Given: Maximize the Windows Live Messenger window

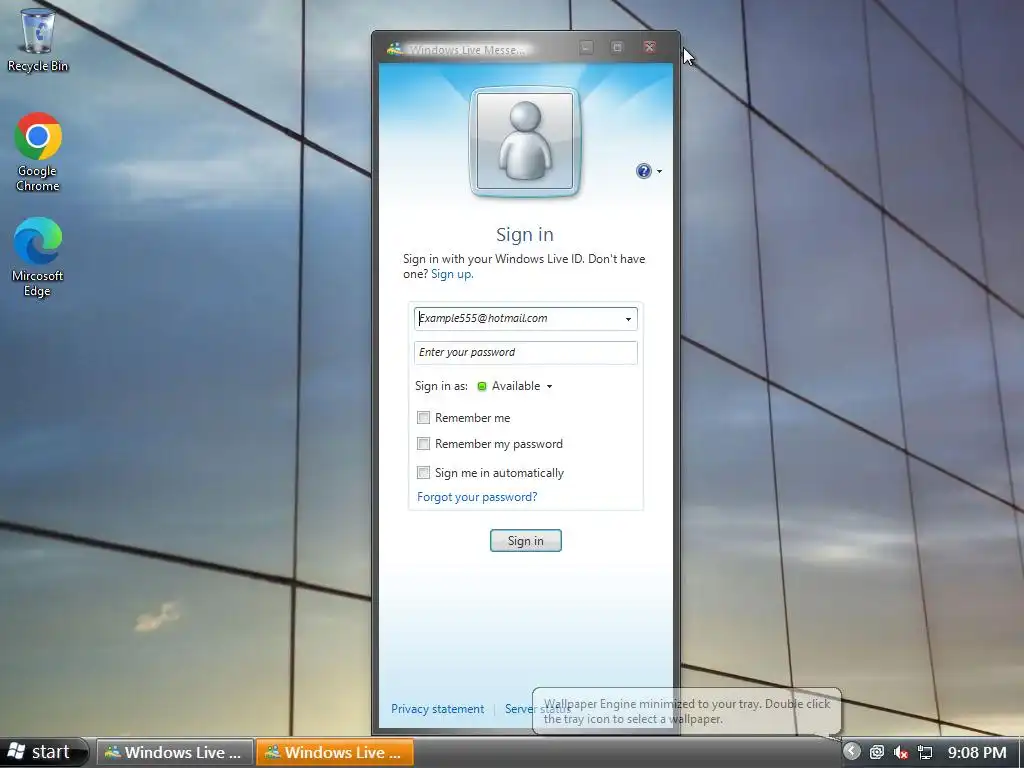Looking at the screenshot, I should 617,48.
